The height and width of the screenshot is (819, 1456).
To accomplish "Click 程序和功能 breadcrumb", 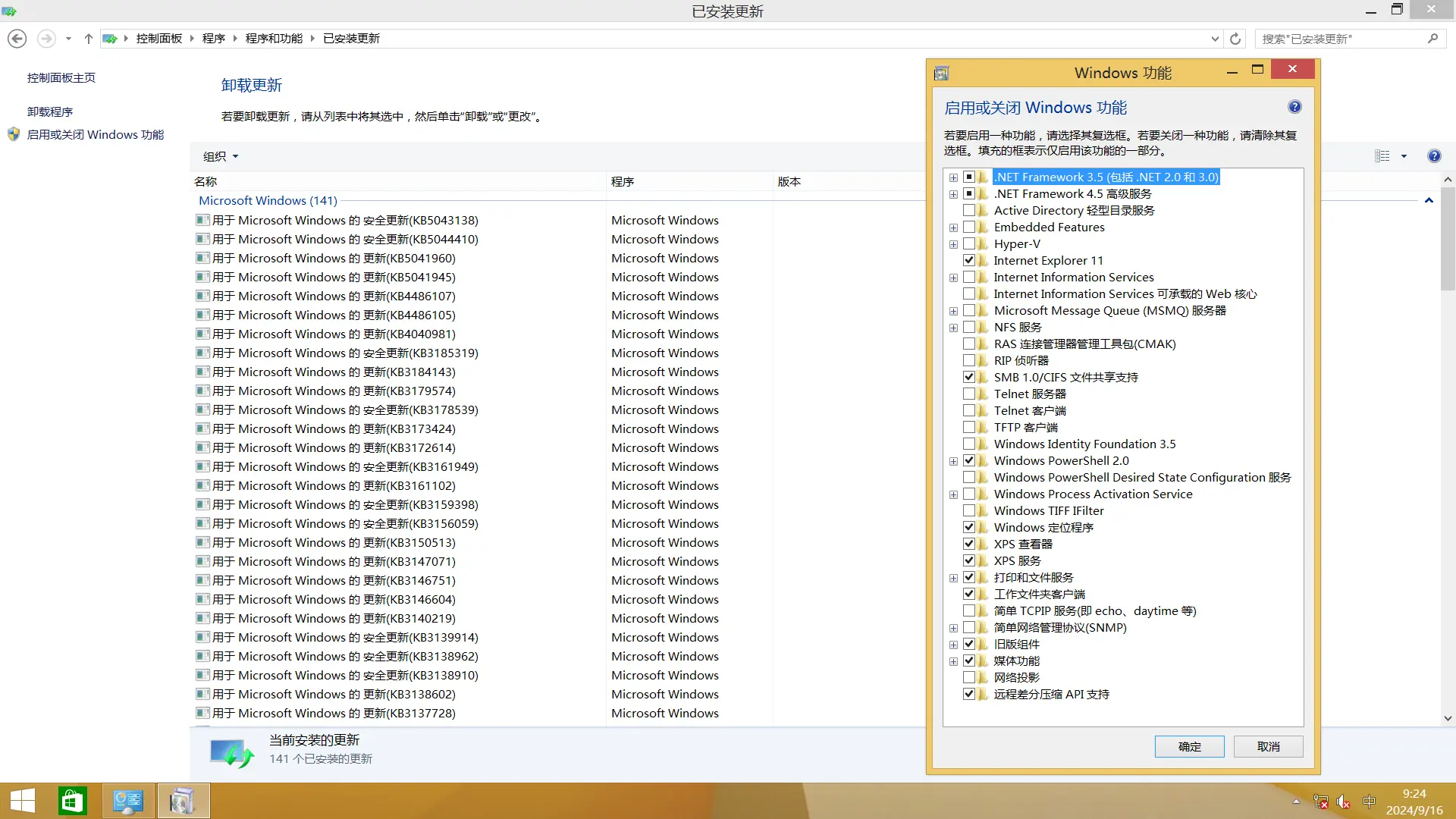I will [x=274, y=39].
